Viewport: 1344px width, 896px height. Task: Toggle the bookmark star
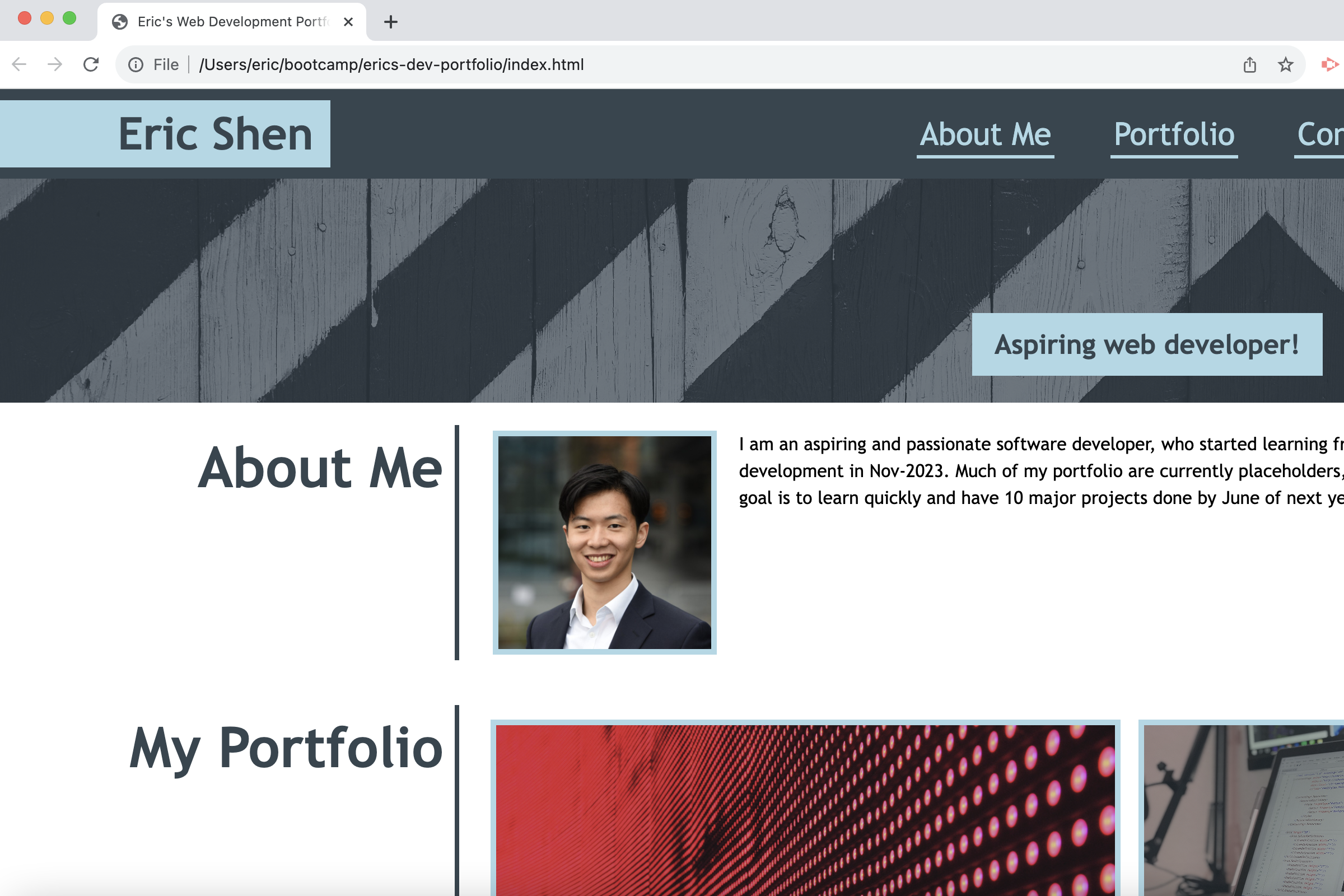(x=1285, y=64)
